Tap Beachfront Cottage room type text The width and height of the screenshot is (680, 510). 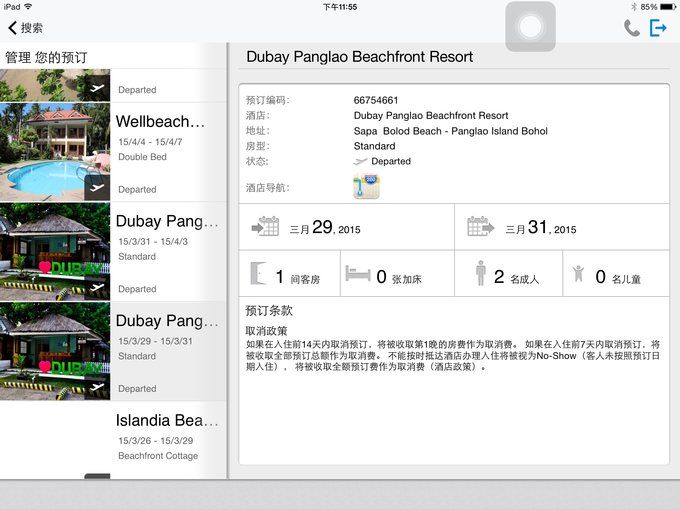[158, 456]
